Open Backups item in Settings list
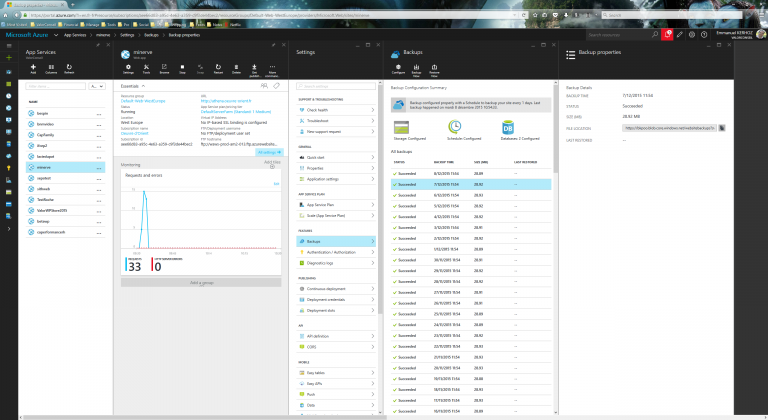This screenshot has width=768, height=420. 336,241
